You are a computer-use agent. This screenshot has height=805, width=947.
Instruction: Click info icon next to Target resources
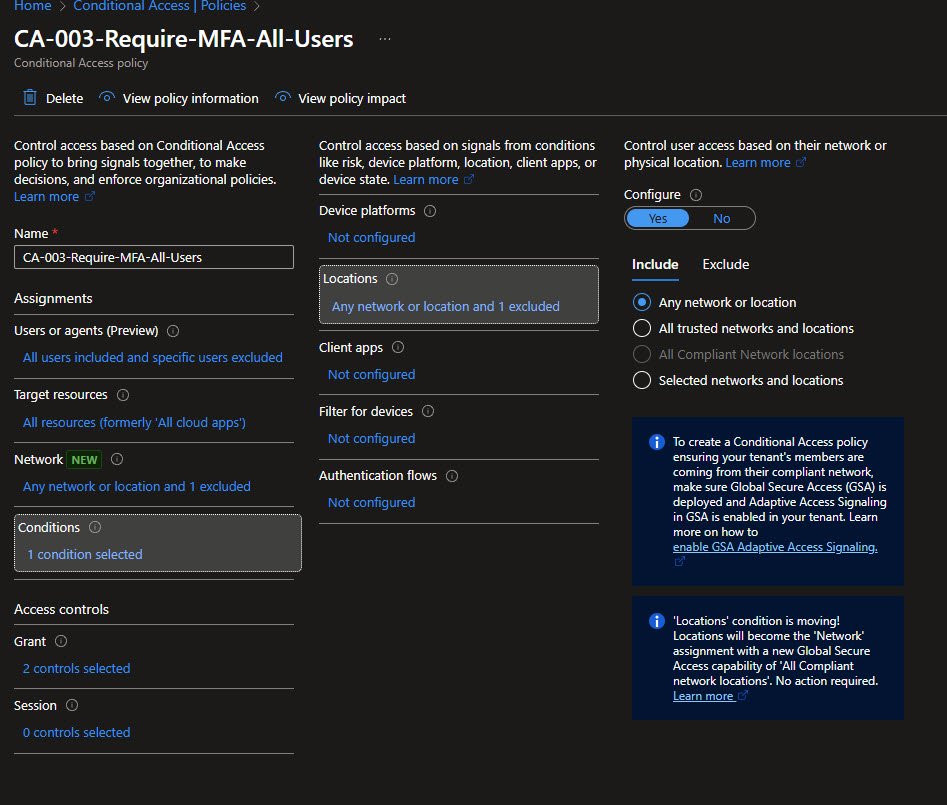tap(123, 395)
